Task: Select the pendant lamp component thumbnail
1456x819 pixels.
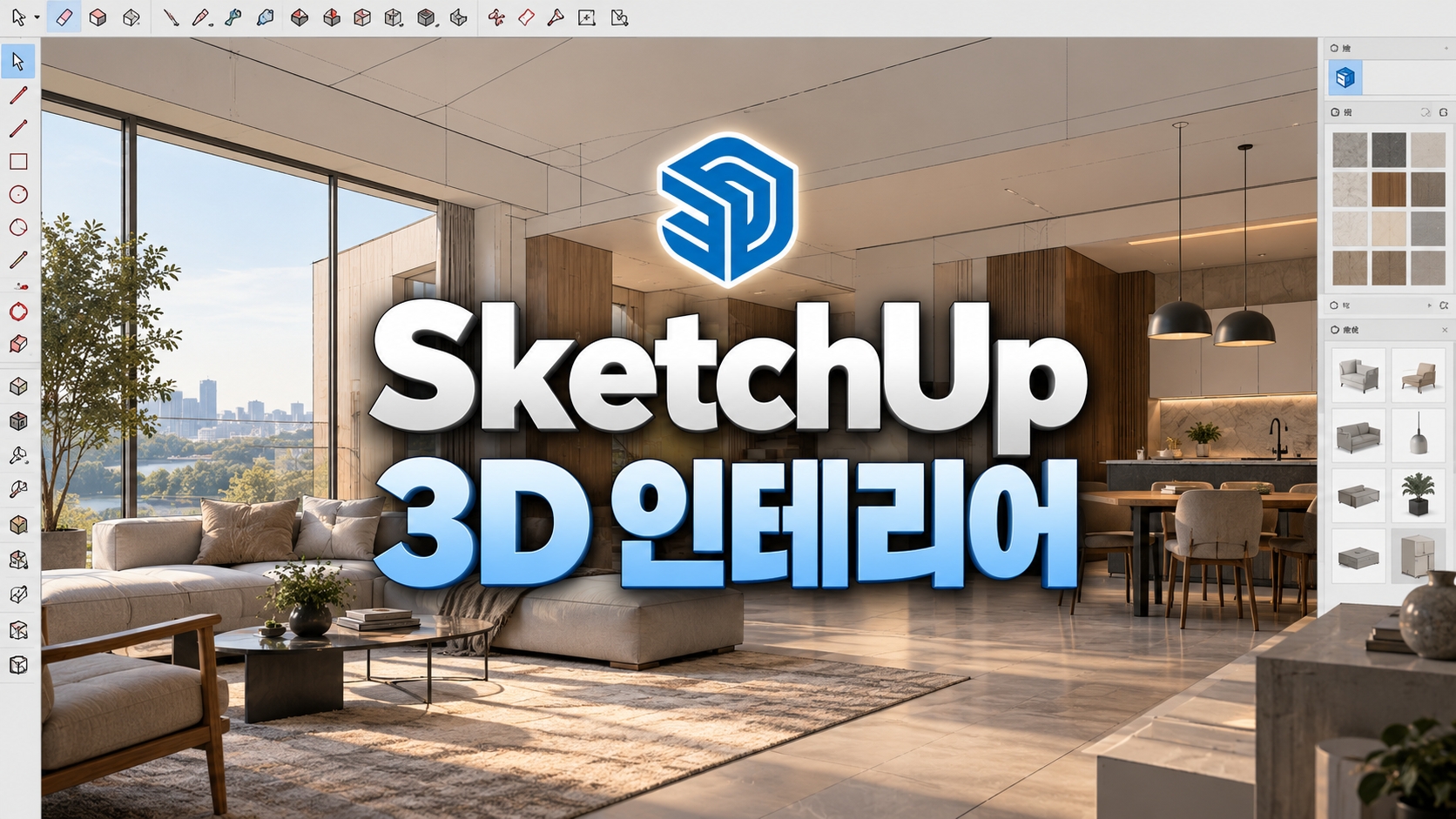Action: pos(1419,435)
